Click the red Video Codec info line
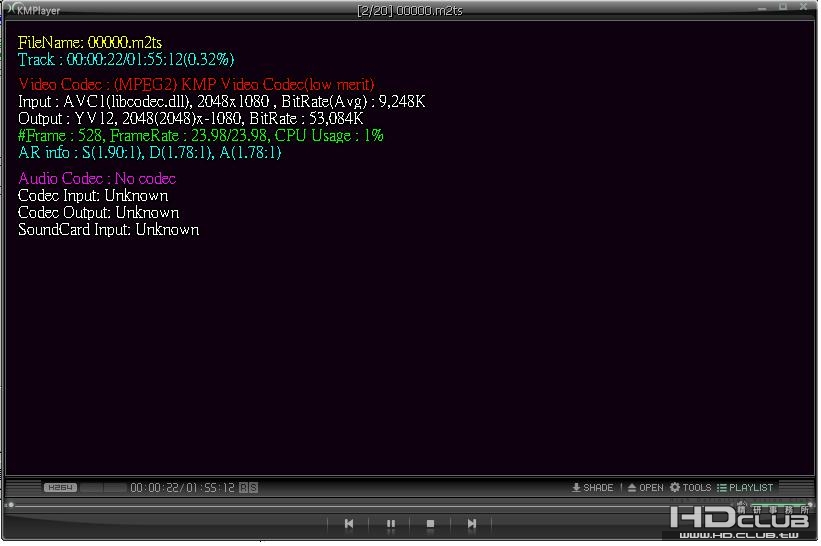The height and width of the screenshot is (546, 821). [x=197, y=85]
